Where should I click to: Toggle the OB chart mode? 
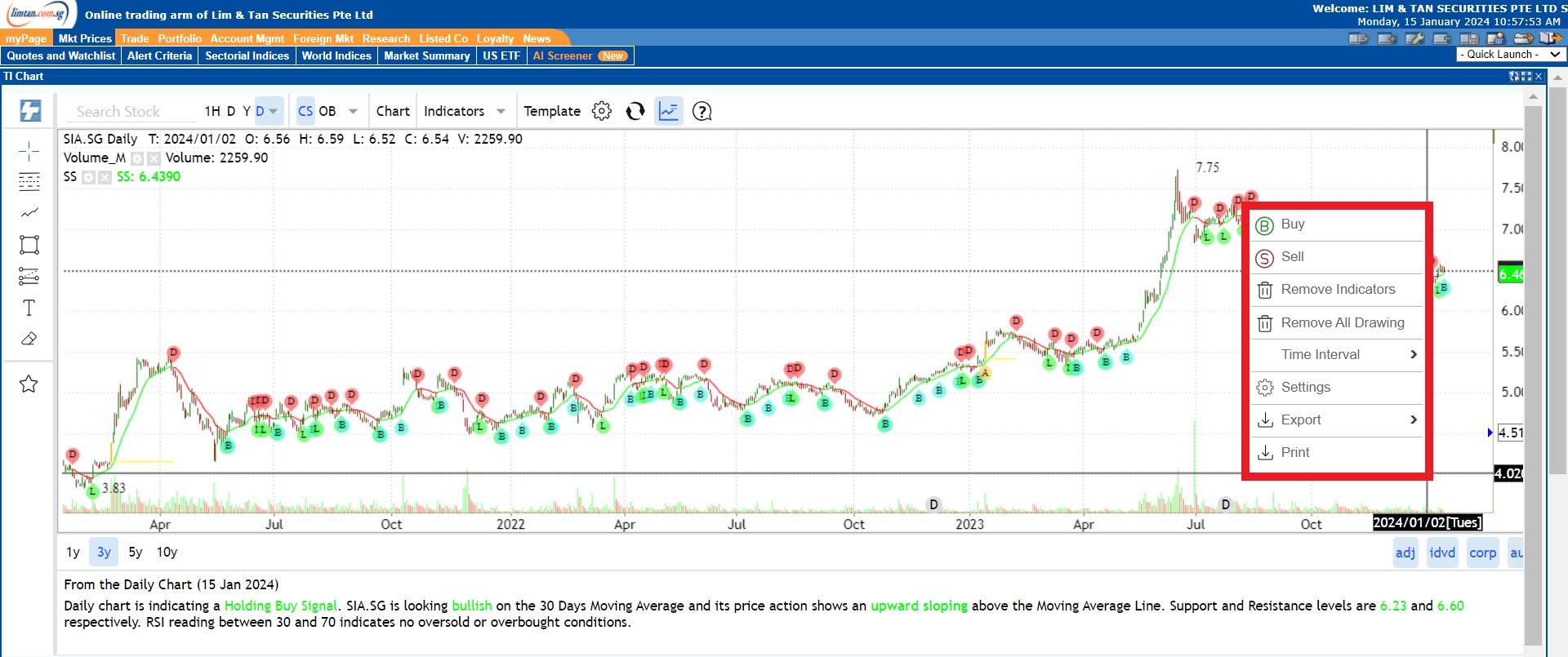[x=327, y=111]
